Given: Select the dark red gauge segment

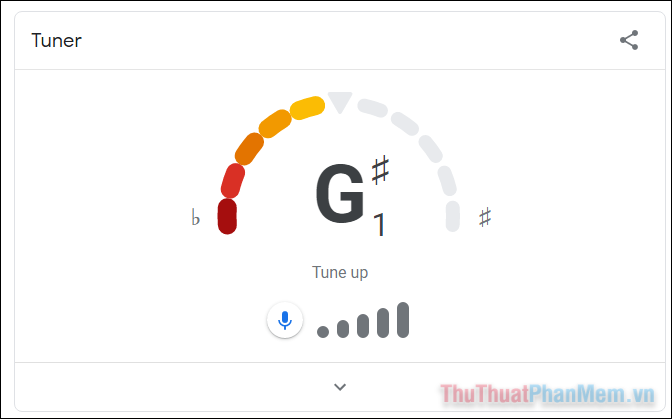Looking at the screenshot, I should point(227,216).
